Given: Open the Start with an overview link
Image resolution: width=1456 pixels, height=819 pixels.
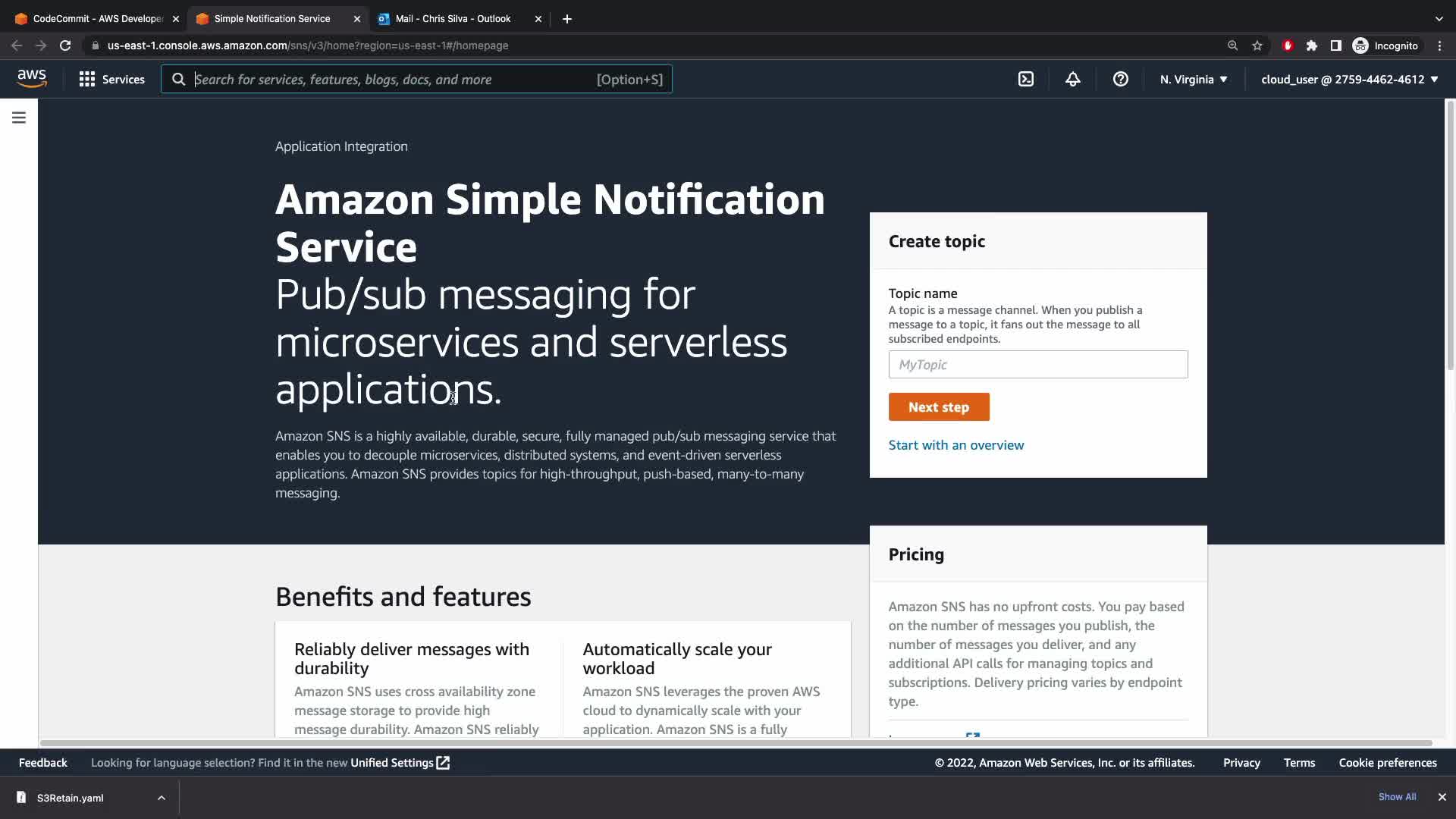Looking at the screenshot, I should (955, 445).
